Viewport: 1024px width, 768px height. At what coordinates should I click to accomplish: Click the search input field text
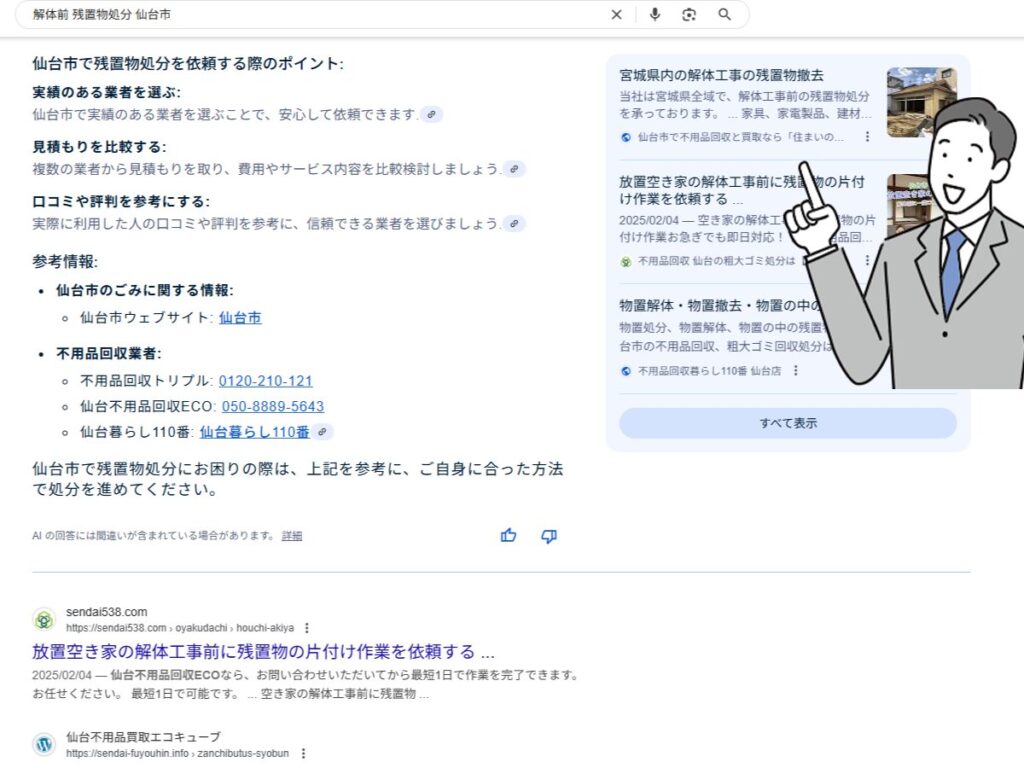[x=102, y=14]
